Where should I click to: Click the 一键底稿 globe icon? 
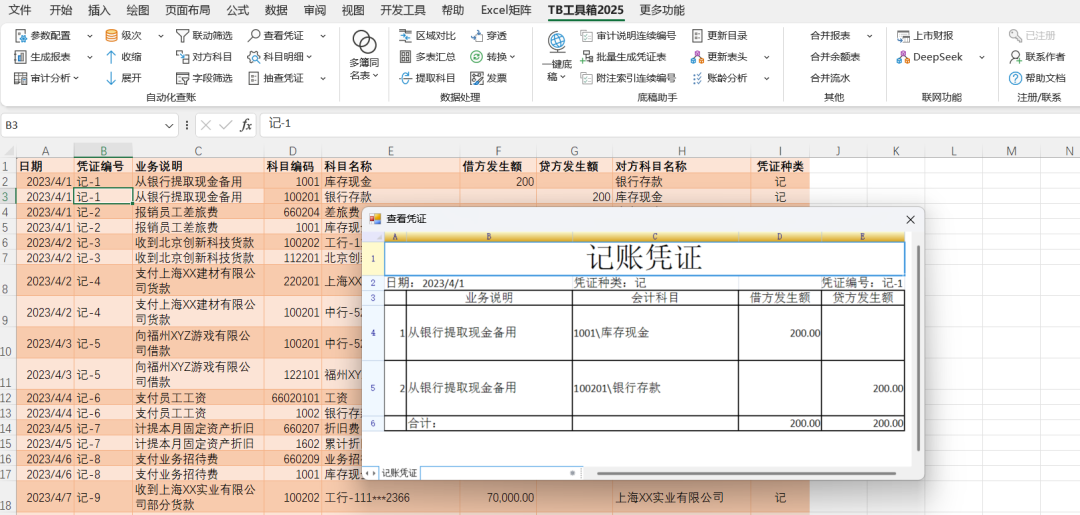[x=557, y=43]
